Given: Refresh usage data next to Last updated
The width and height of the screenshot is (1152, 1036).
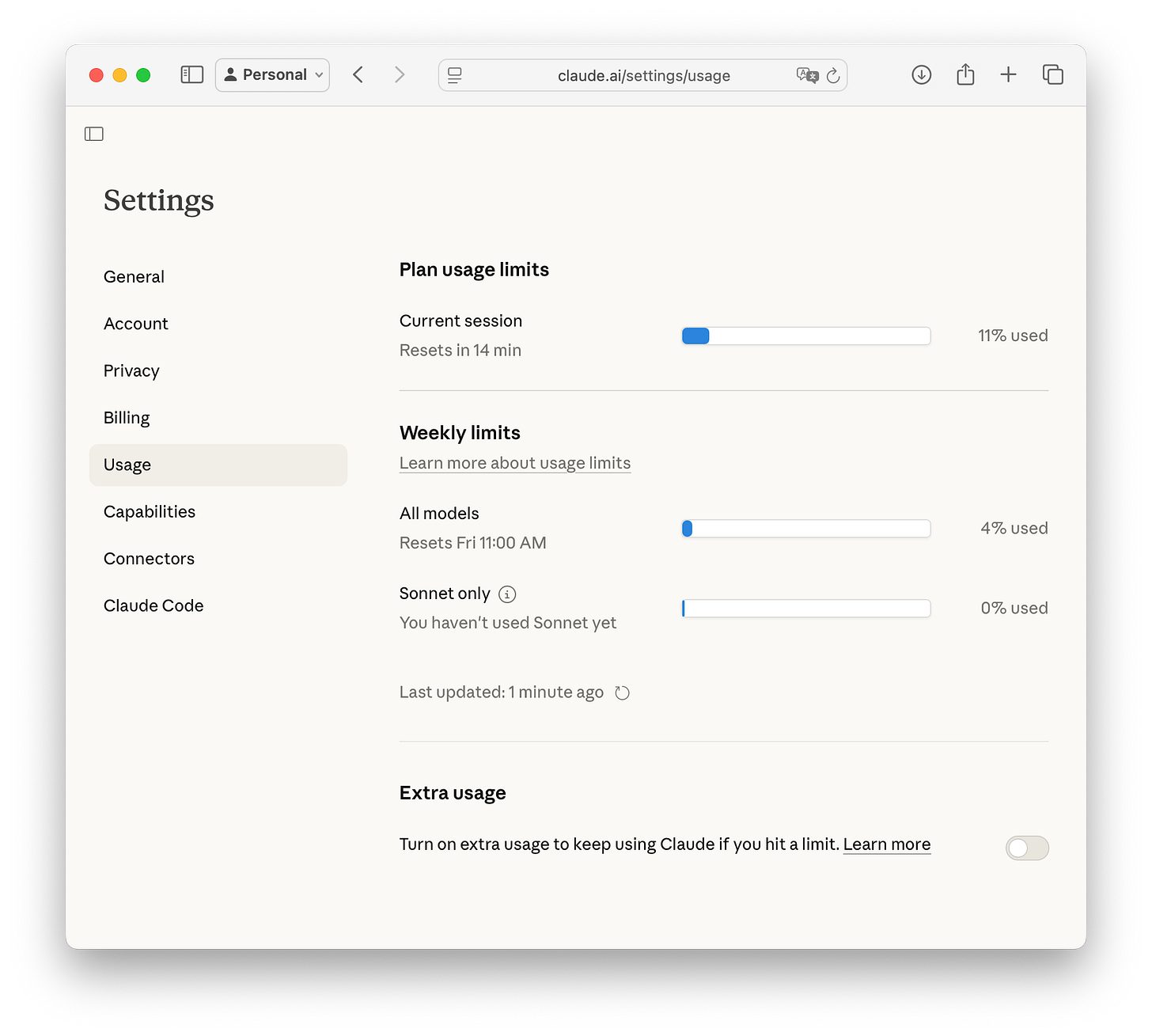Looking at the screenshot, I should coord(623,693).
